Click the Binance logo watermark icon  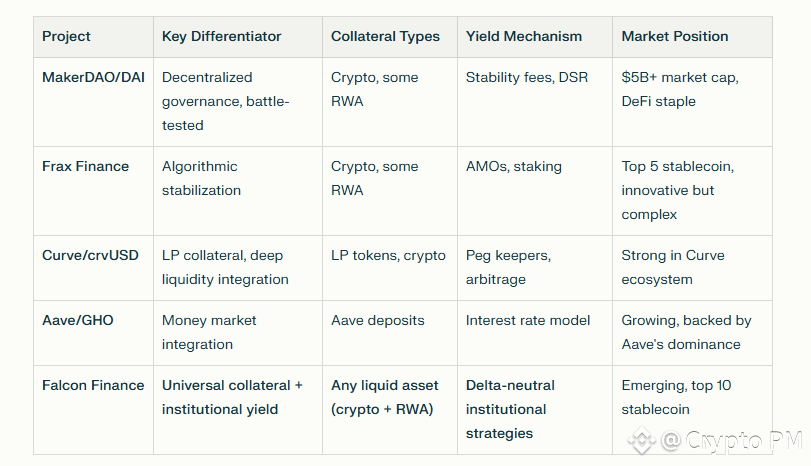pos(640,439)
